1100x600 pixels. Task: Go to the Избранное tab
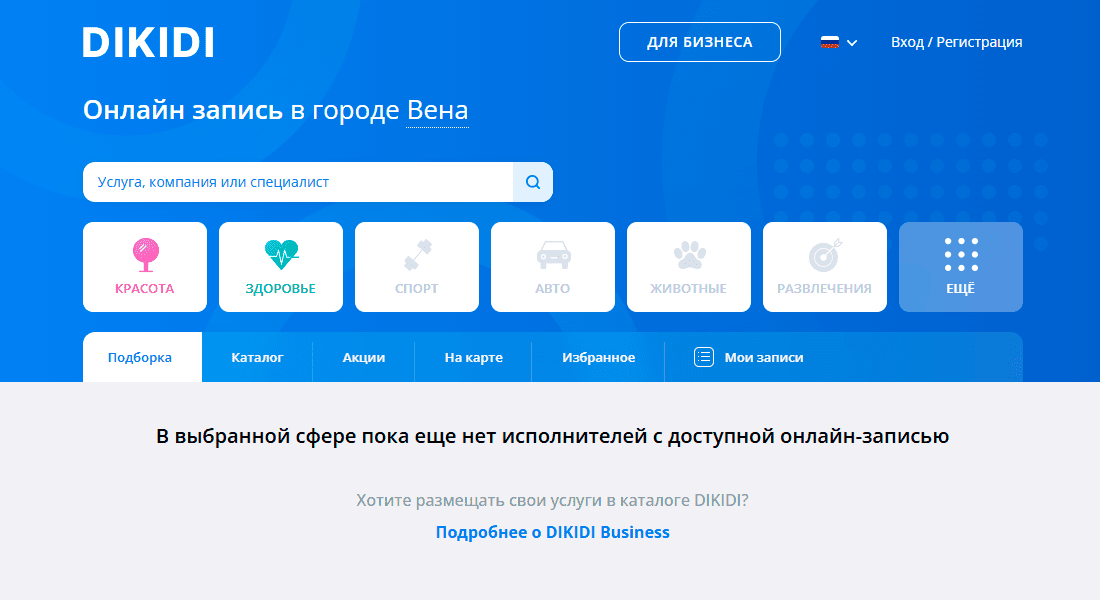598,357
